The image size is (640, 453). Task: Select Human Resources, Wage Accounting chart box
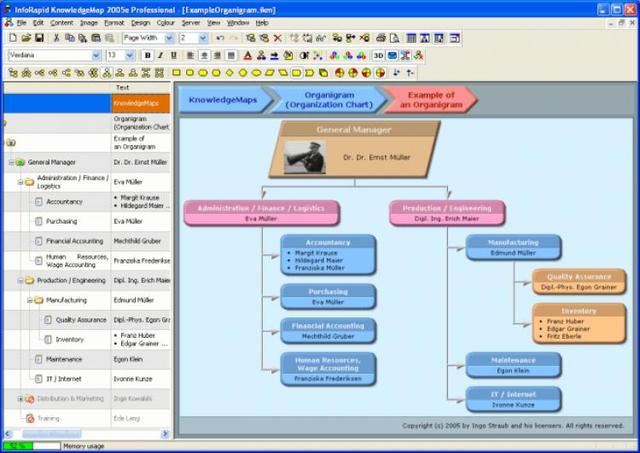328,369
